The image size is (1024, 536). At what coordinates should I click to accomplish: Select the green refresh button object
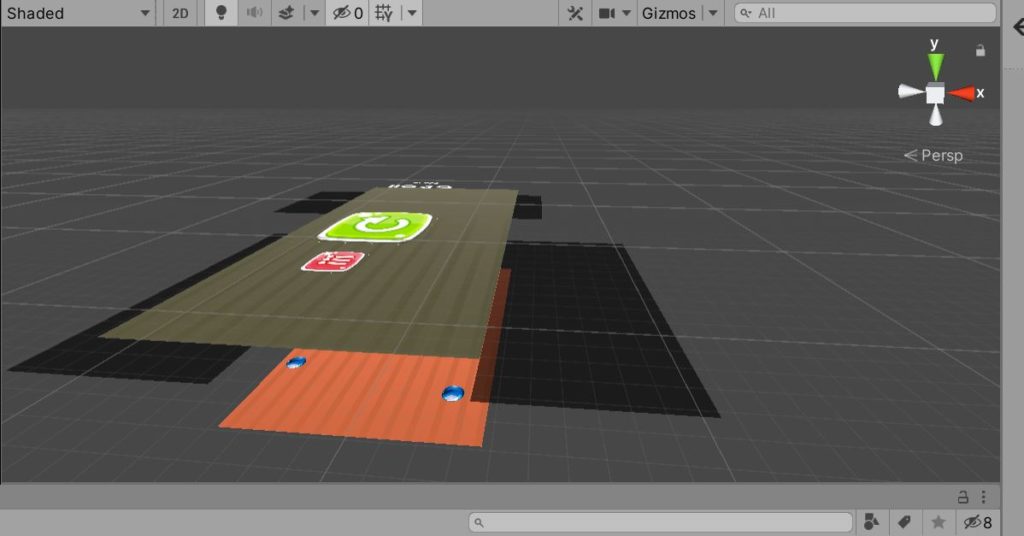click(x=375, y=227)
